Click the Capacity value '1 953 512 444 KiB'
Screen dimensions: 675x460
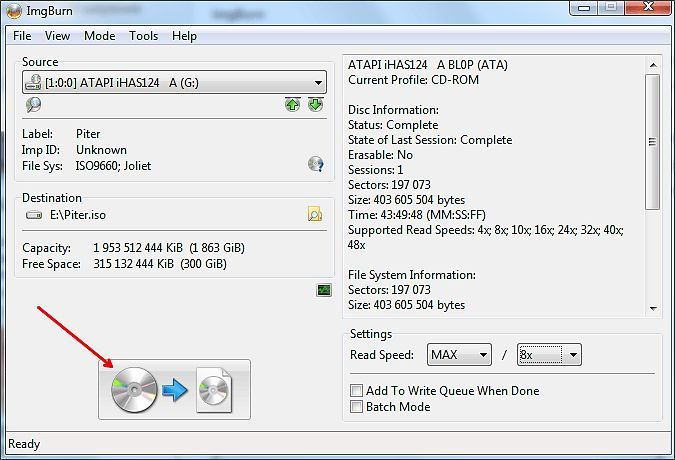point(138,248)
